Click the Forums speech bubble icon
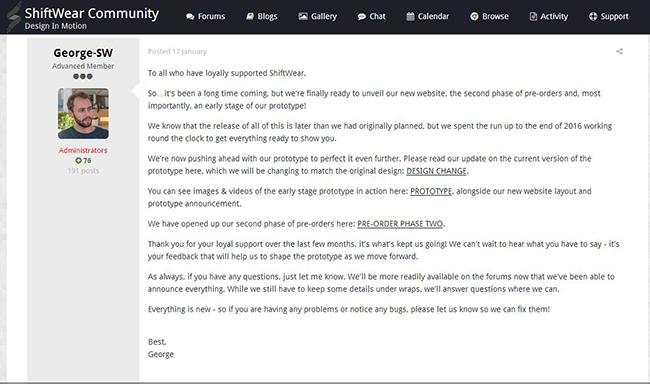650x384 pixels. point(190,17)
